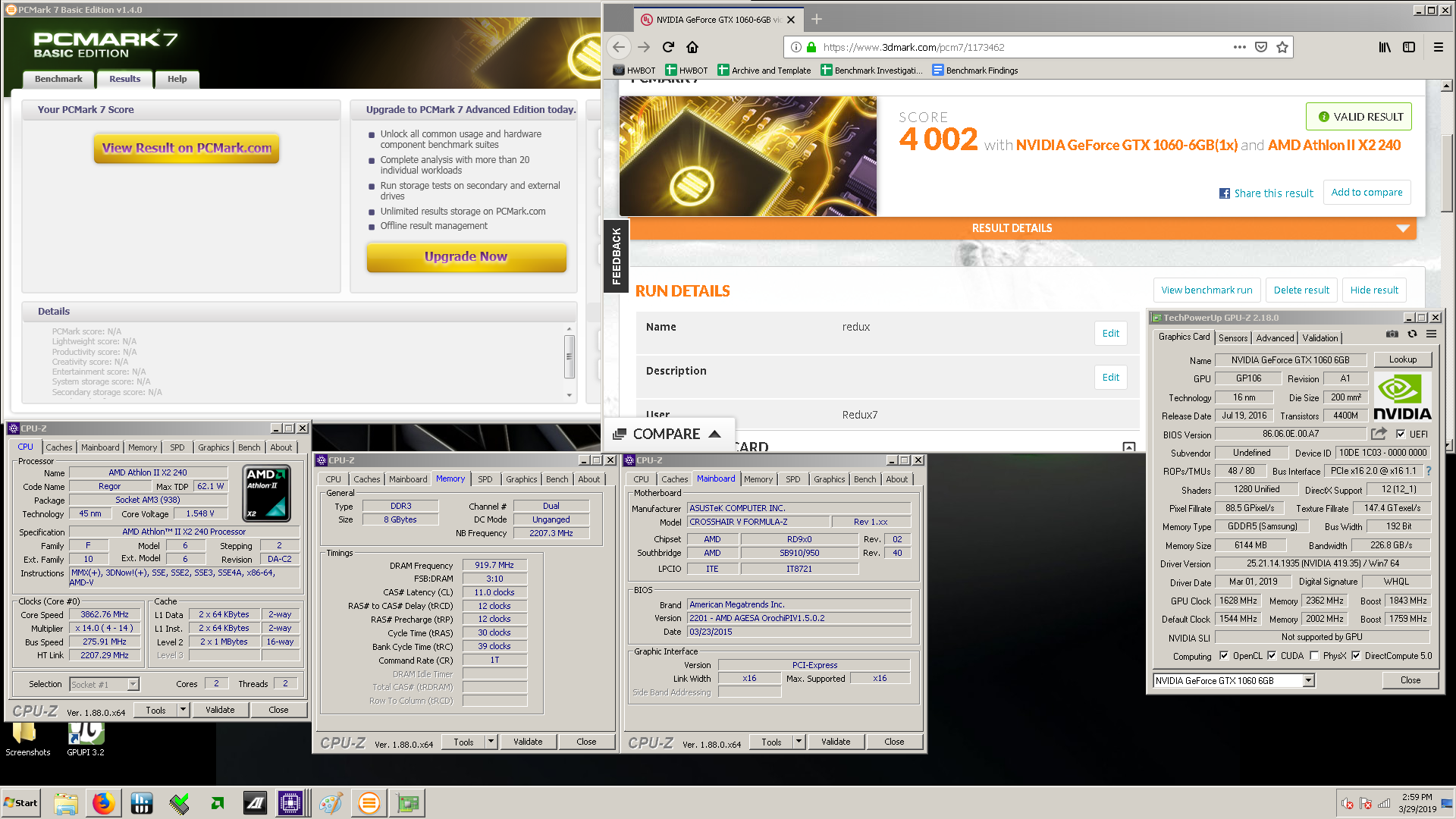Image resolution: width=1456 pixels, height=819 pixels.
Task: Toggle the CUDA checkbox
Action: [x=1272, y=656]
